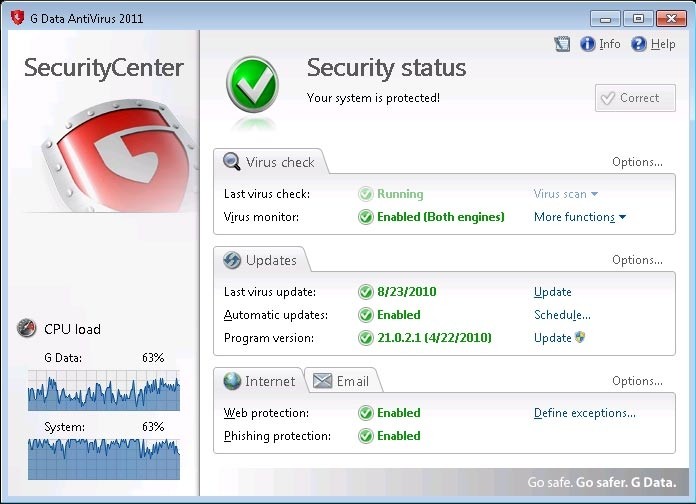Click the Info text link
Screen dimensions: 696x504
pos(609,44)
